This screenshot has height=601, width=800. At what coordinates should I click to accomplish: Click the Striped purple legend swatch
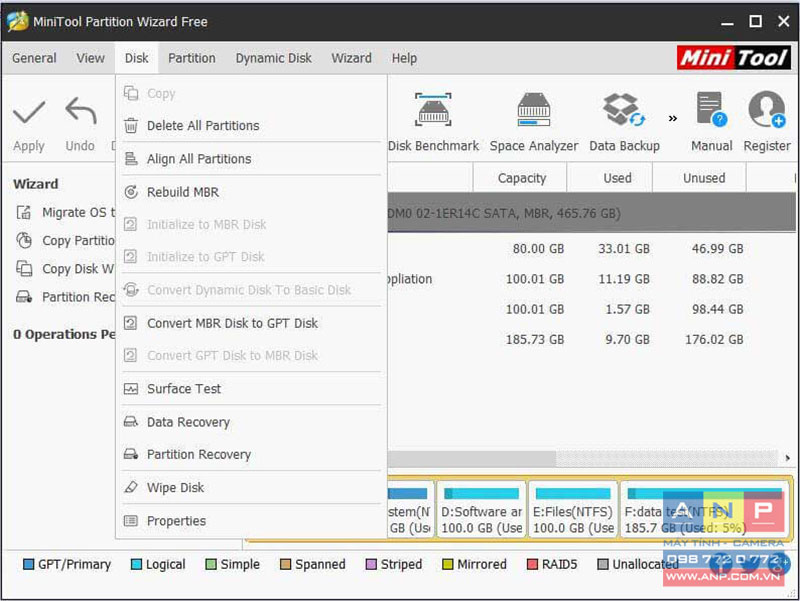coord(371,564)
